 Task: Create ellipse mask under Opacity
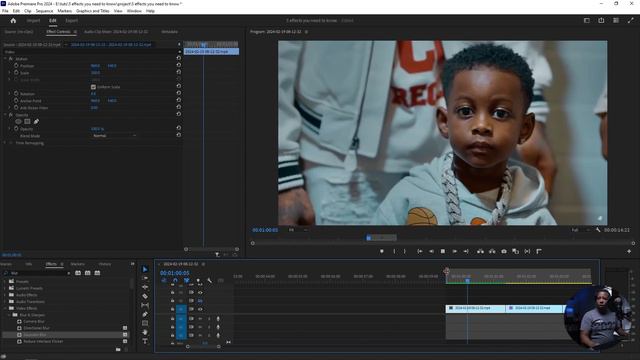pyautogui.click(x=18, y=121)
